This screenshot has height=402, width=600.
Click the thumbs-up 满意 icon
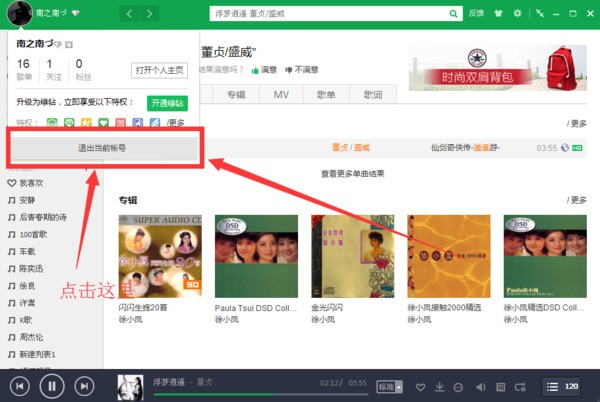point(255,70)
